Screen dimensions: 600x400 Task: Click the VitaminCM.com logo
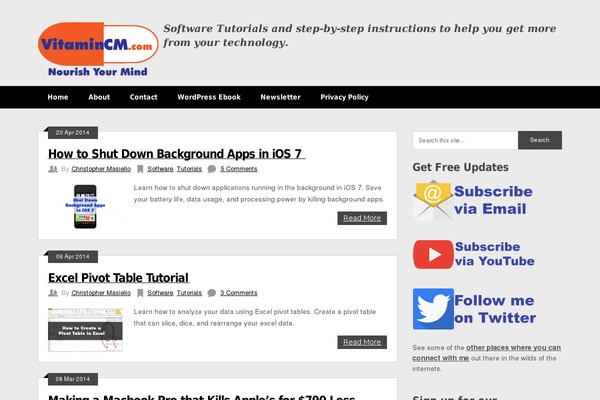coord(98,49)
